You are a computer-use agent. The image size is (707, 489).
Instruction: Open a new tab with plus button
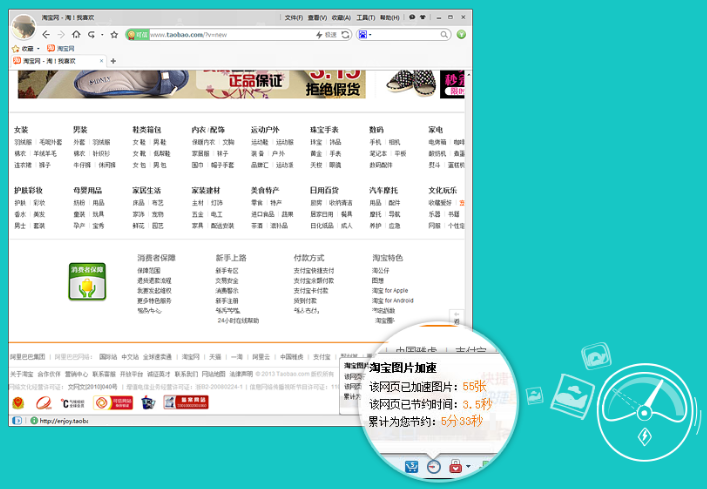[x=113, y=61]
